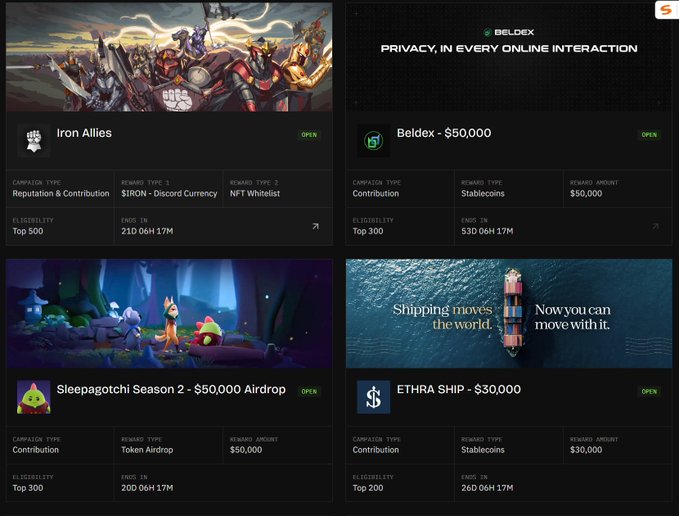Open the Iron Allies campaign title

tap(84, 133)
